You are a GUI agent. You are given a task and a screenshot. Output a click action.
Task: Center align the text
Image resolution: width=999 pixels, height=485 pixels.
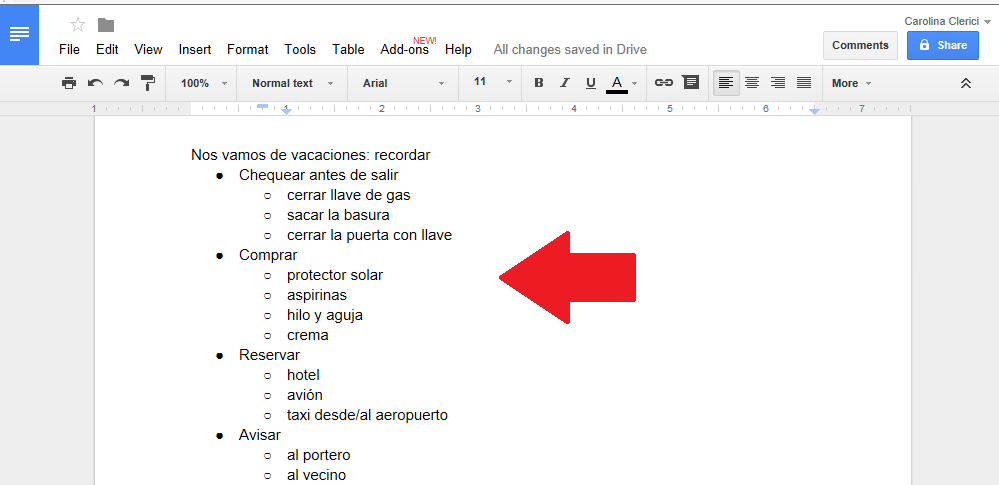click(752, 83)
